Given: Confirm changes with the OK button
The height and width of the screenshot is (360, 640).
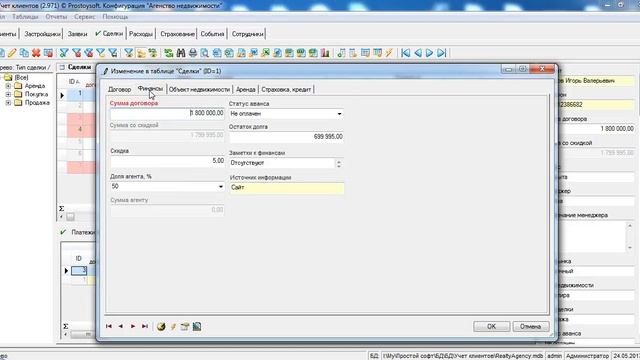Looking at the screenshot, I should [x=491, y=327].
